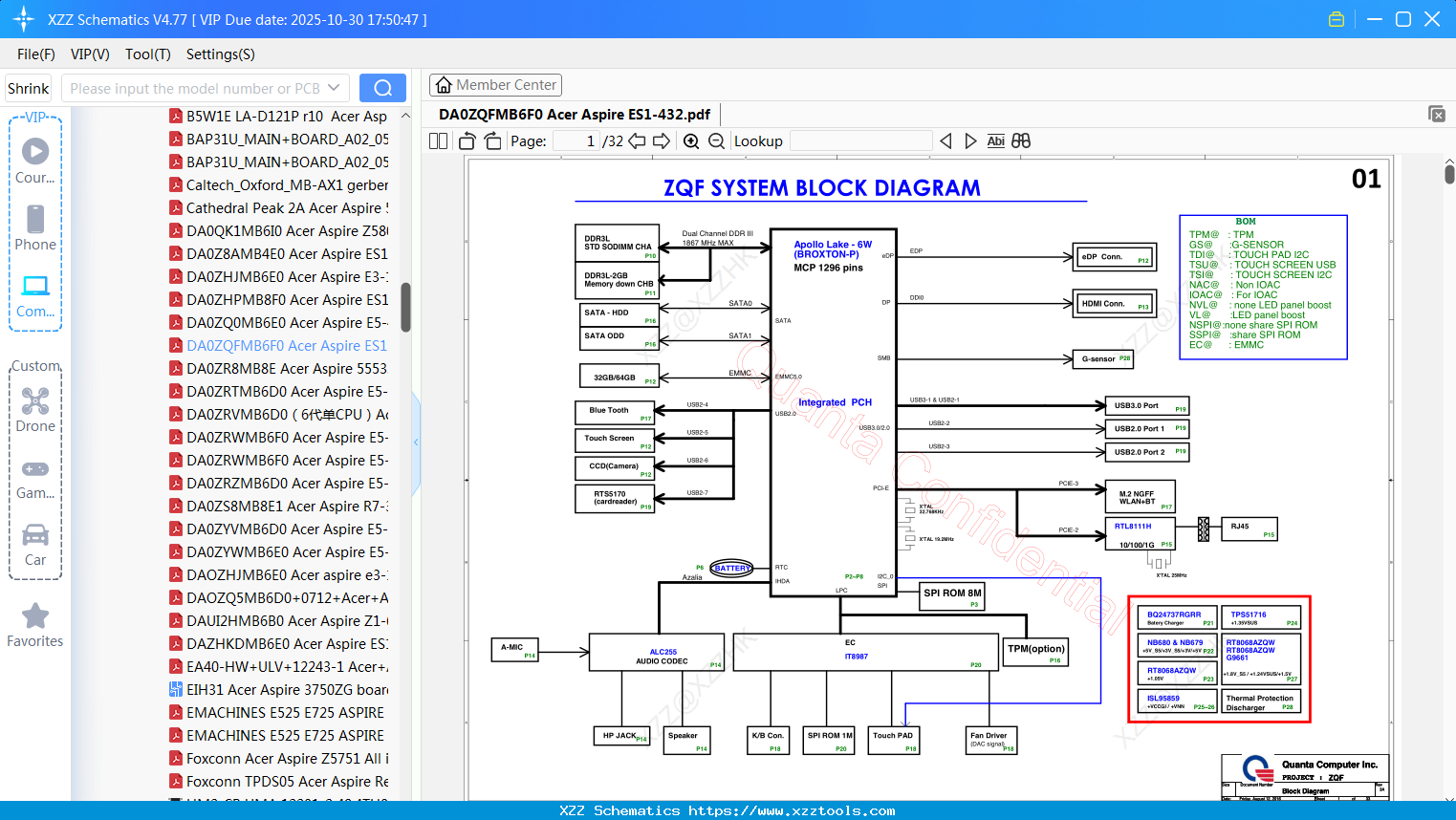The width and height of the screenshot is (1456, 820).
Task: Open binoculars search icon
Action: [1021, 141]
